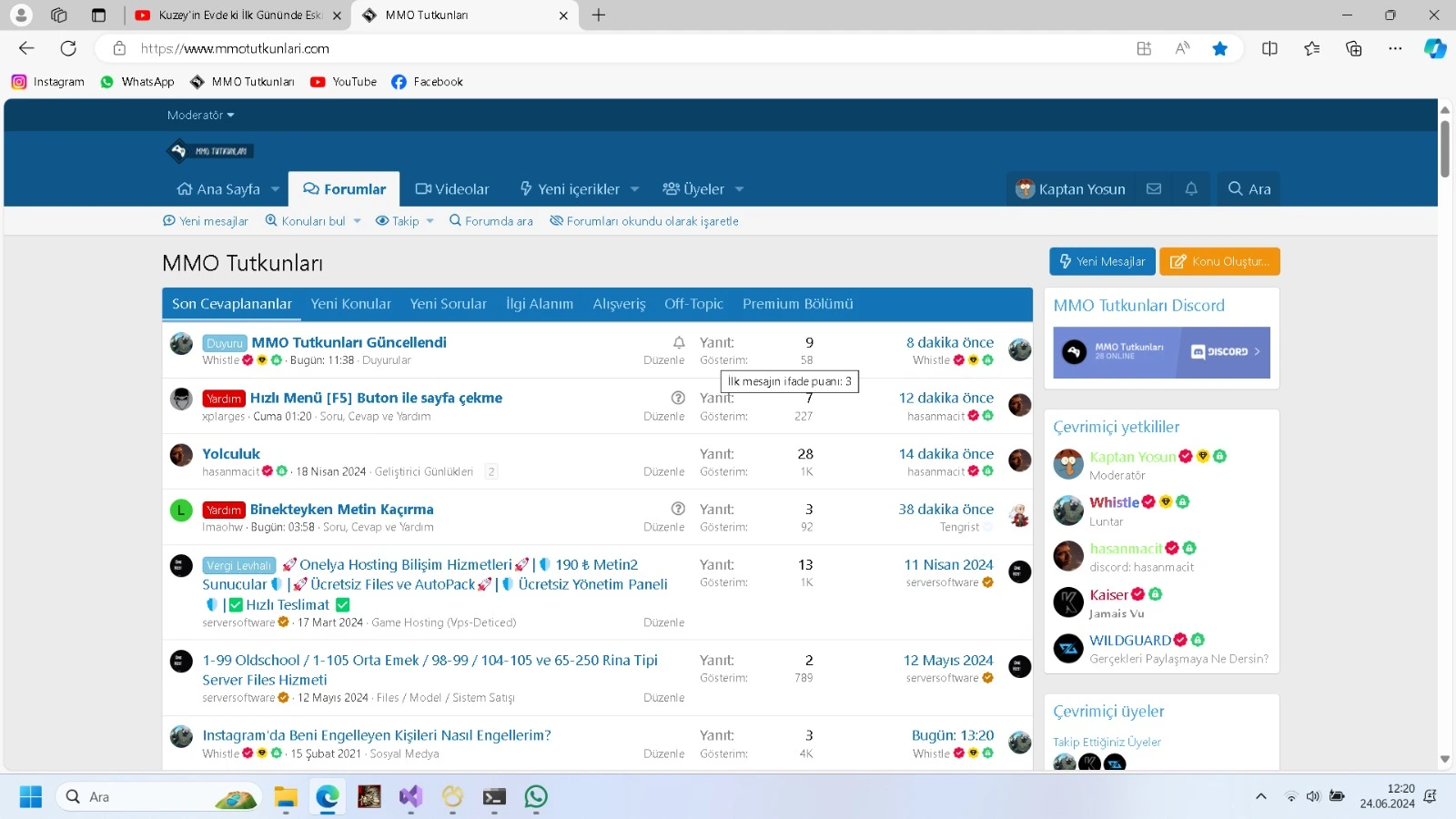The image size is (1456, 819).
Task: Open WhatsApp from taskbar
Action: click(x=536, y=797)
